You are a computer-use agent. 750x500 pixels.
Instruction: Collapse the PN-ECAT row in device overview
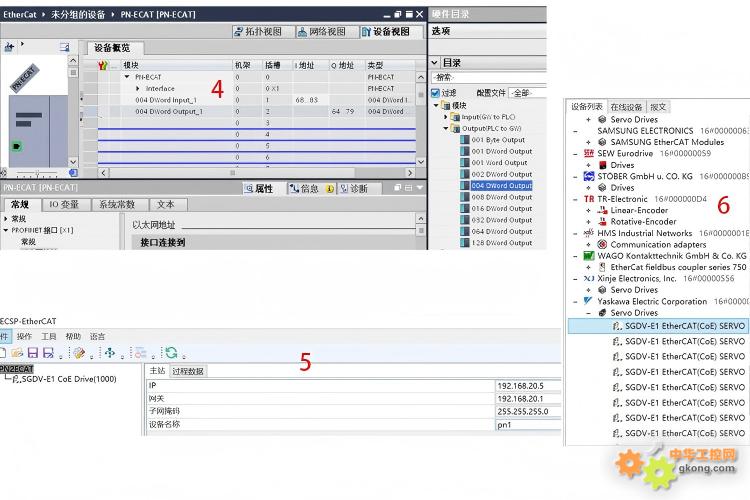127,77
